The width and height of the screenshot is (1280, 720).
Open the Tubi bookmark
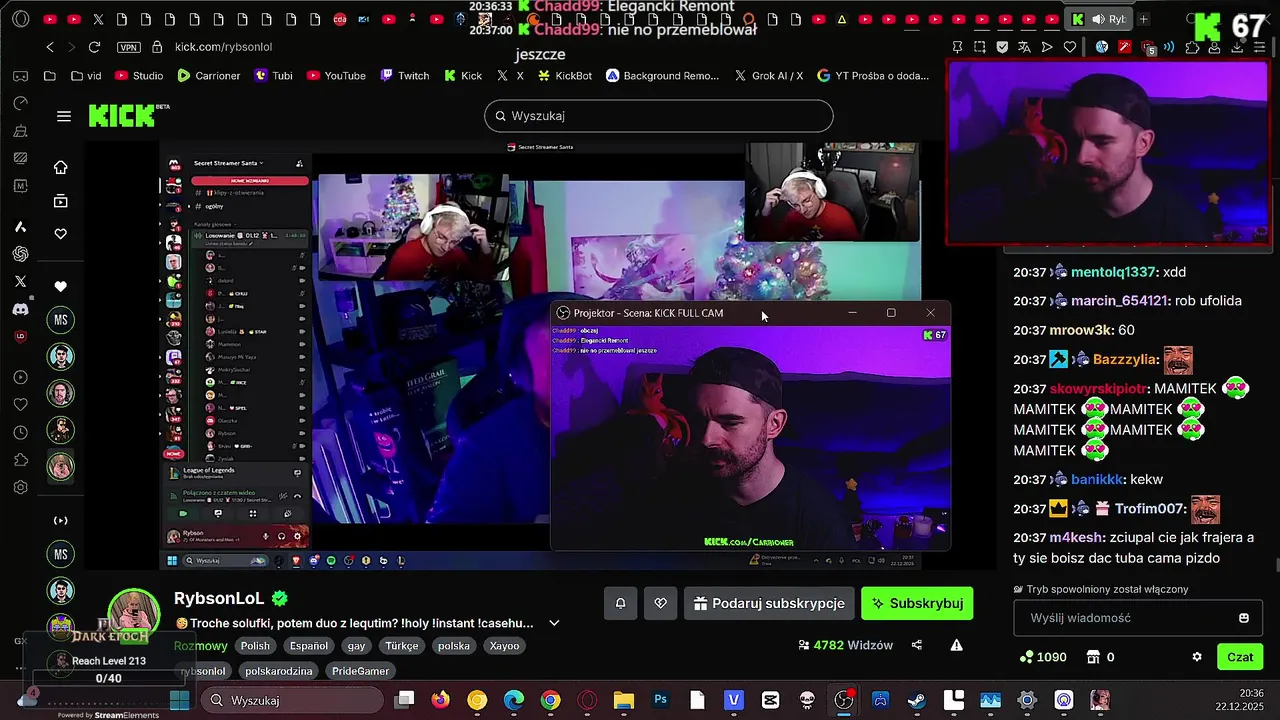[273, 76]
